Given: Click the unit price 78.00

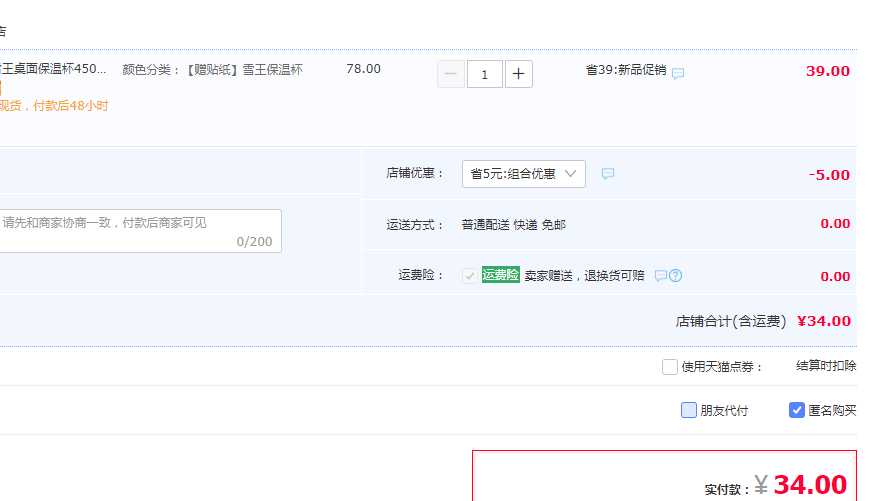Looking at the screenshot, I should 364,69.
